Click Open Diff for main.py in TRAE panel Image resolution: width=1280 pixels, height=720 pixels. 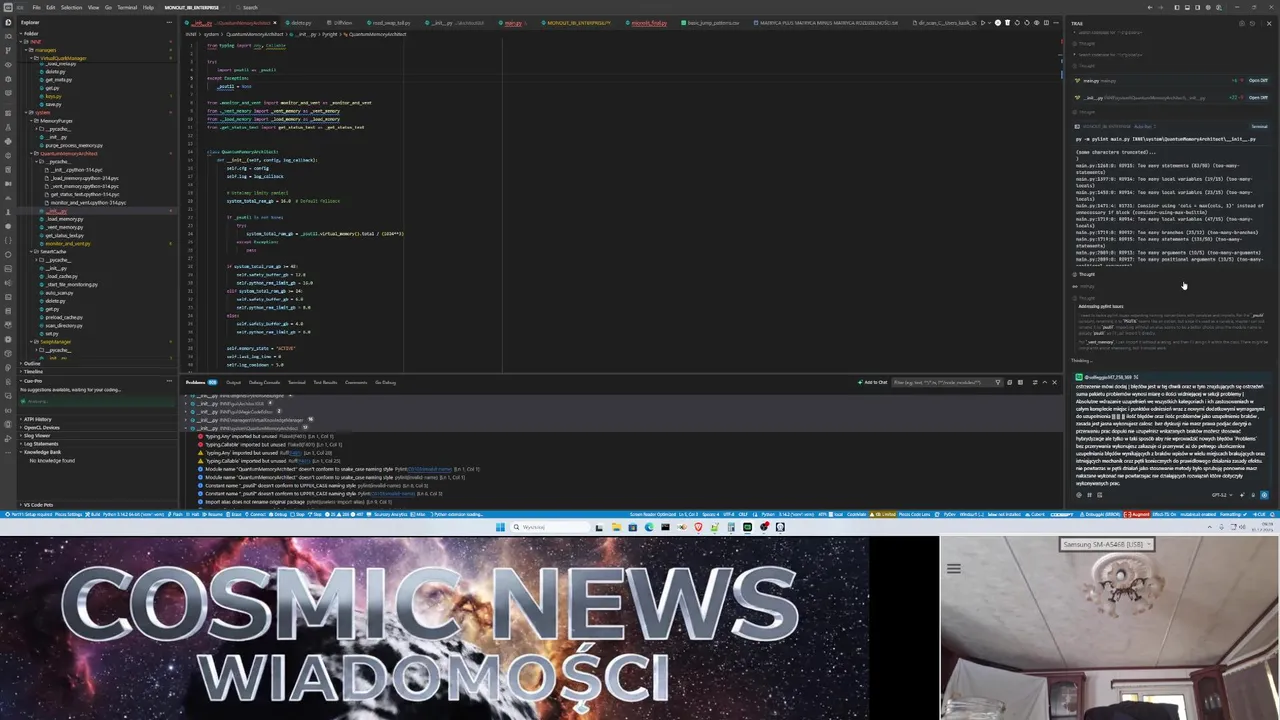pos(1257,80)
